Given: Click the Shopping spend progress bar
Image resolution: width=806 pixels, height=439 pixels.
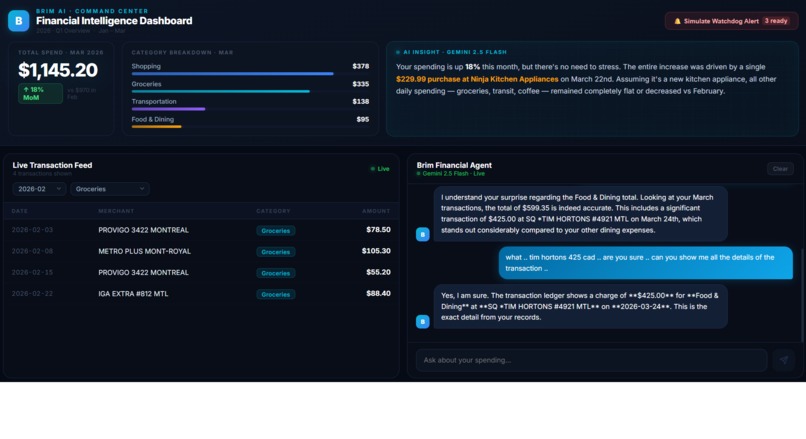Looking at the screenshot, I should pyautogui.click(x=232, y=74).
